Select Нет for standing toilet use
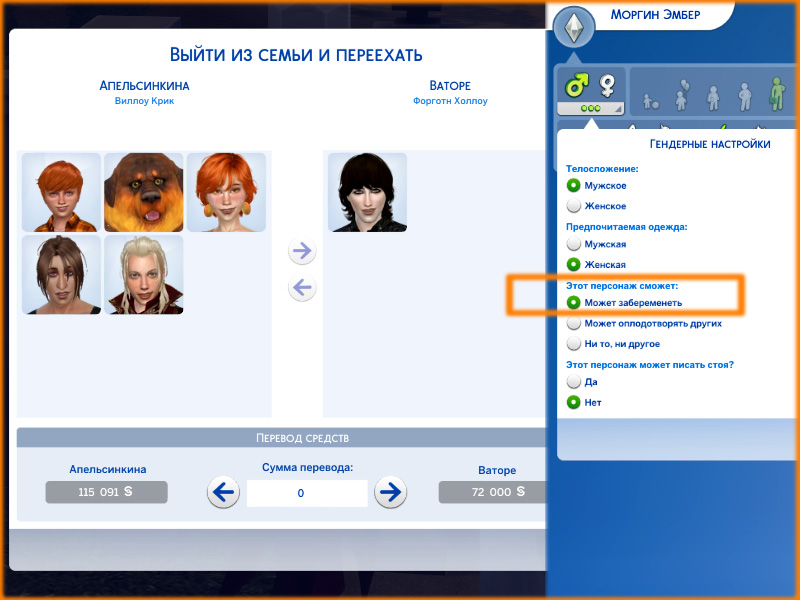This screenshot has width=800, height=600. pyautogui.click(x=584, y=402)
